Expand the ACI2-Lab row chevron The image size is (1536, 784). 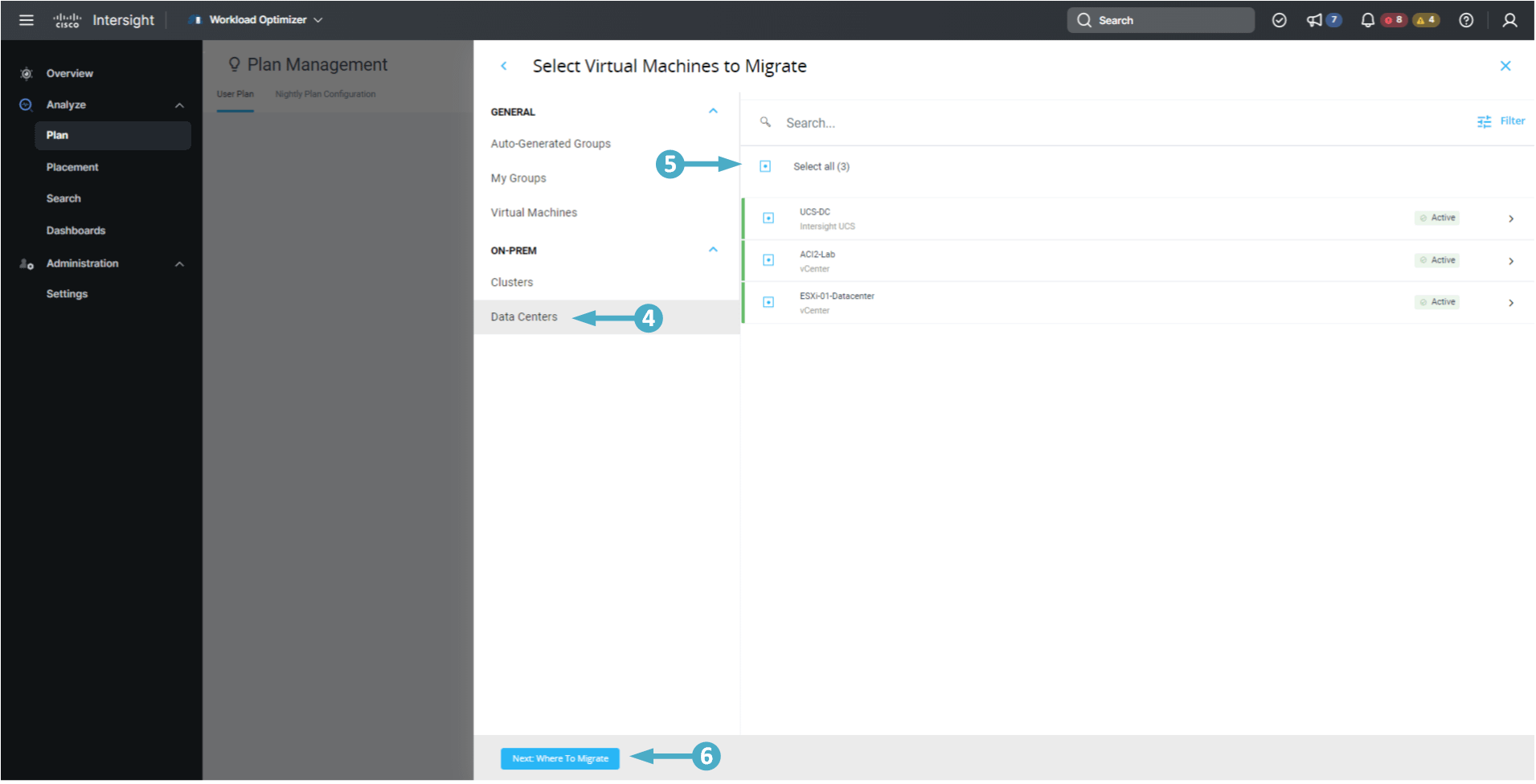1510,261
